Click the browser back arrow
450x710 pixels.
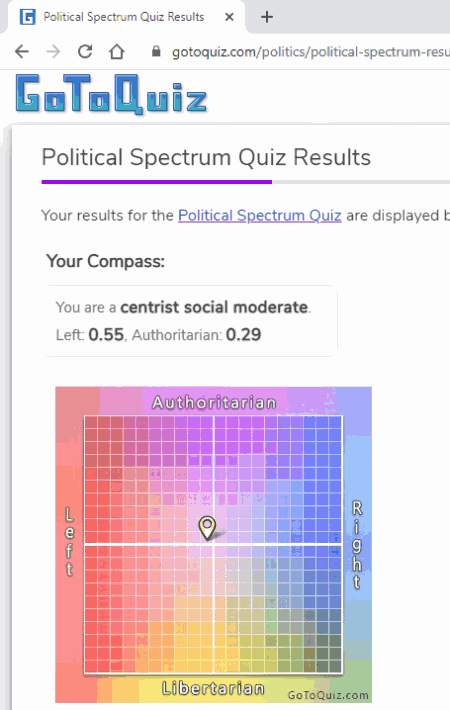[22, 52]
